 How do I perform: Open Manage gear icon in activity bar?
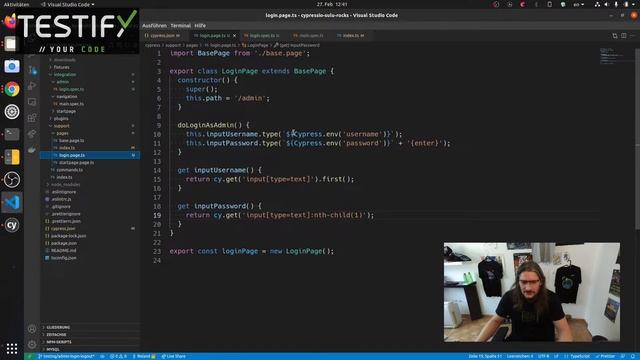(x=32, y=344)
